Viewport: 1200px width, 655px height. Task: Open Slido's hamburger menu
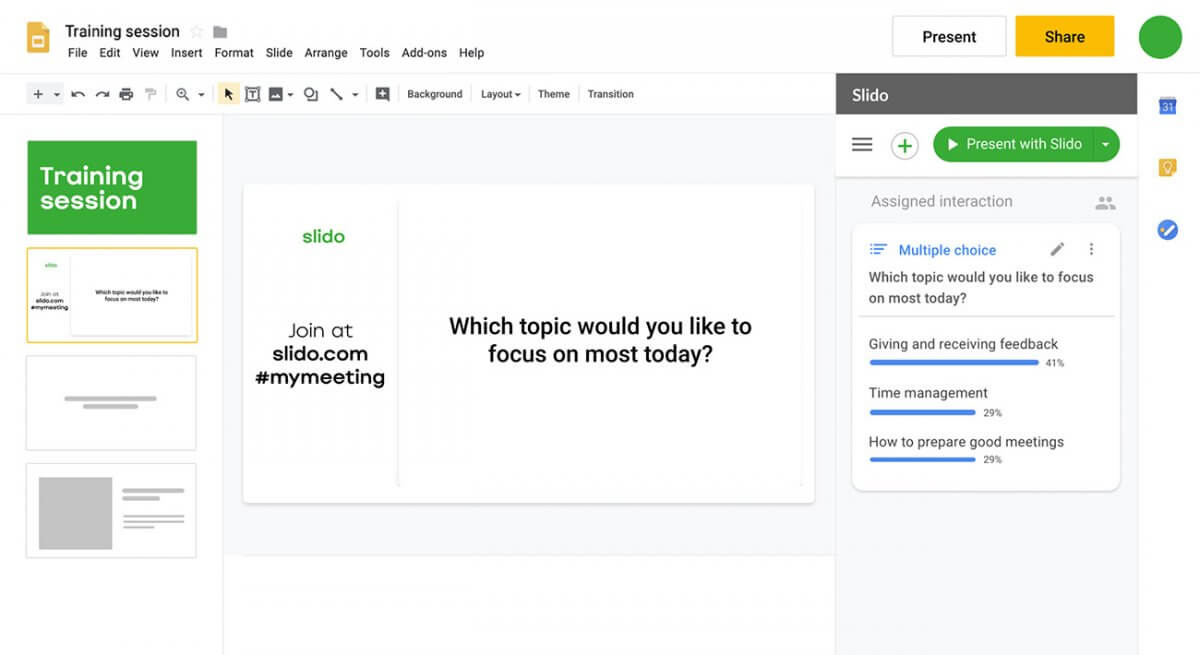[861, 144]
